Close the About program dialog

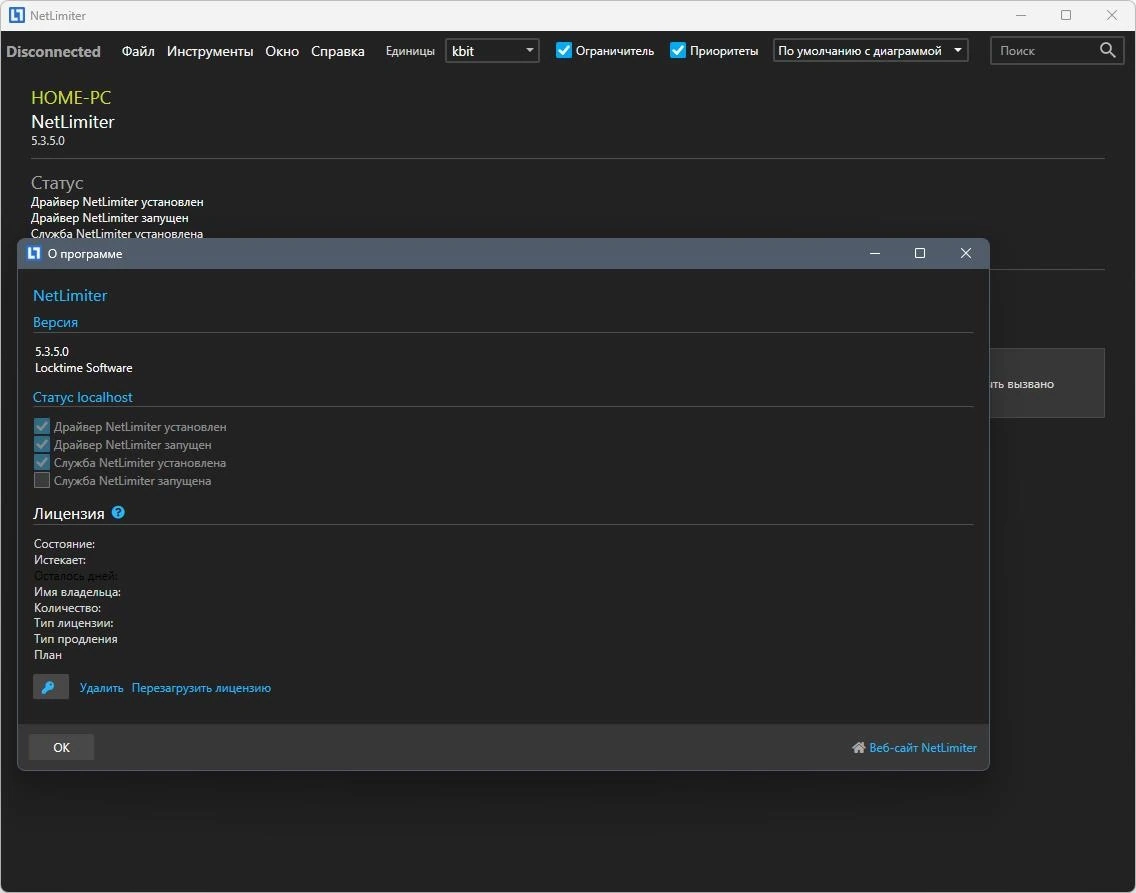pos(965,253)
